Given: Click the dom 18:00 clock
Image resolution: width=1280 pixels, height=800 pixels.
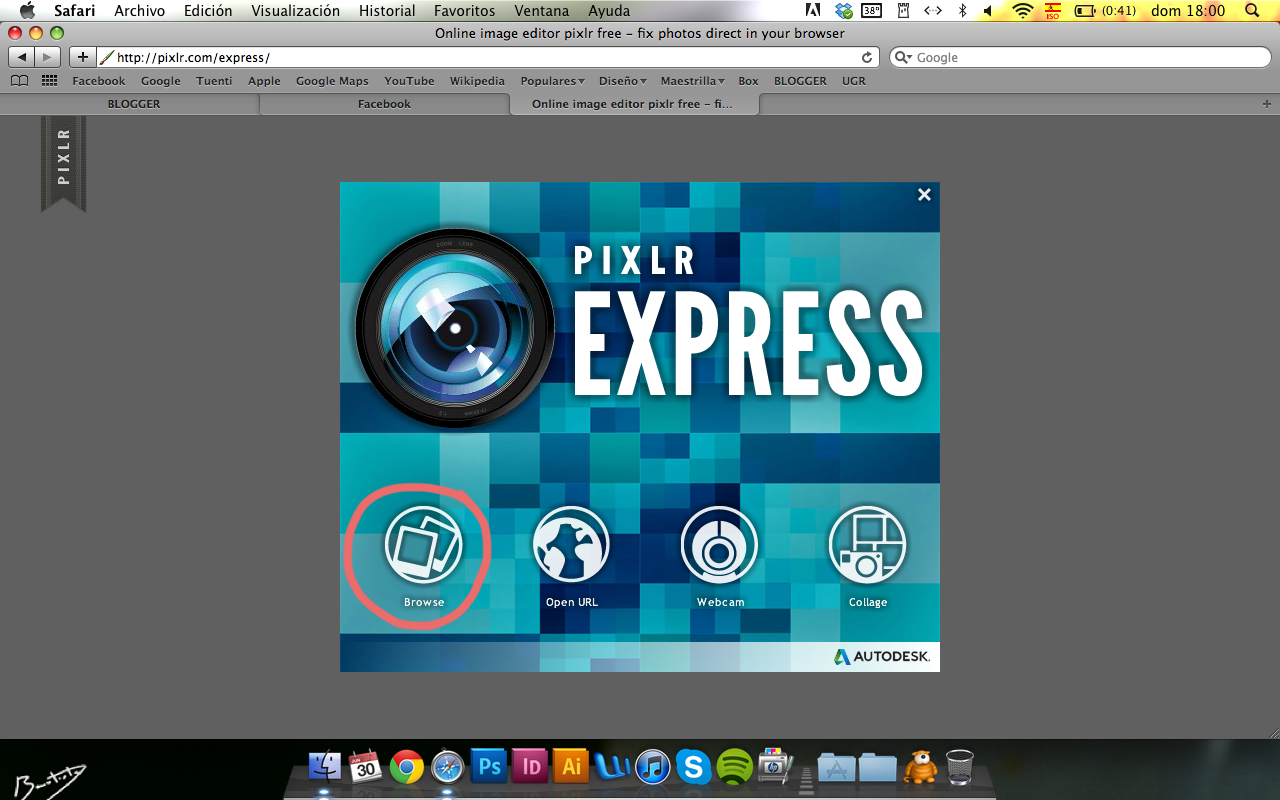Looking at the screenshot, I should click(1188, 11).
